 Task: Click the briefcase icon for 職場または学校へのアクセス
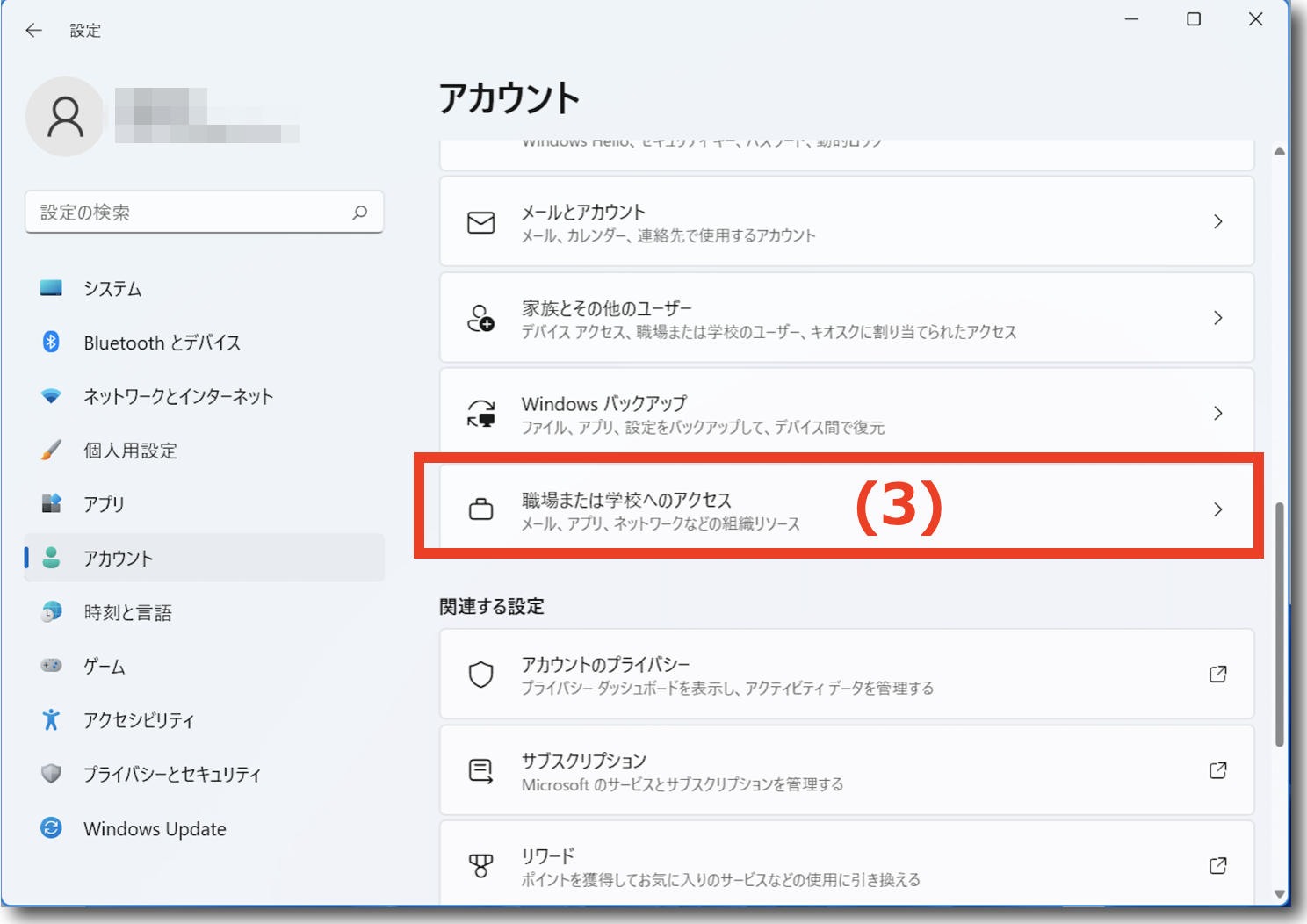pos(480,509)
